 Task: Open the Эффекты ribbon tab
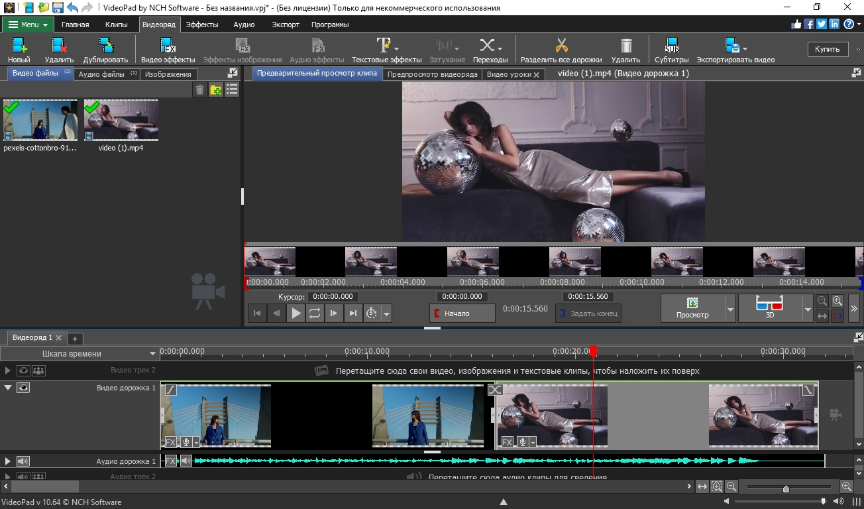click(x=202, y=24)
